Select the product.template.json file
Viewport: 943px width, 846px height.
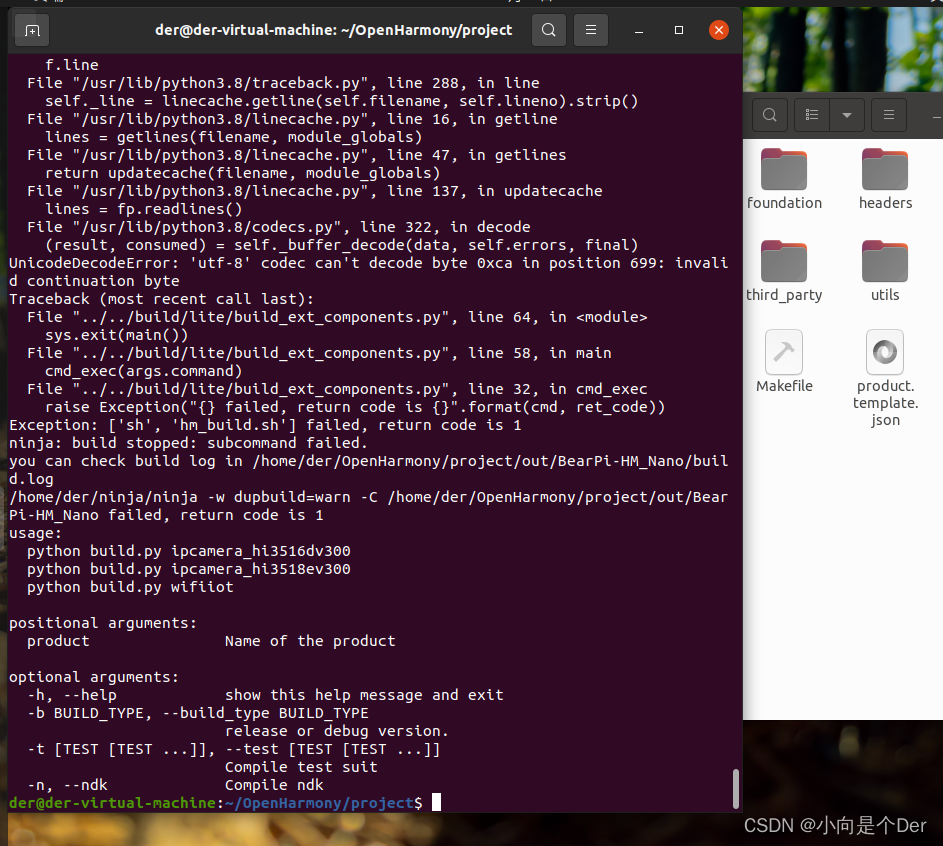885,352
